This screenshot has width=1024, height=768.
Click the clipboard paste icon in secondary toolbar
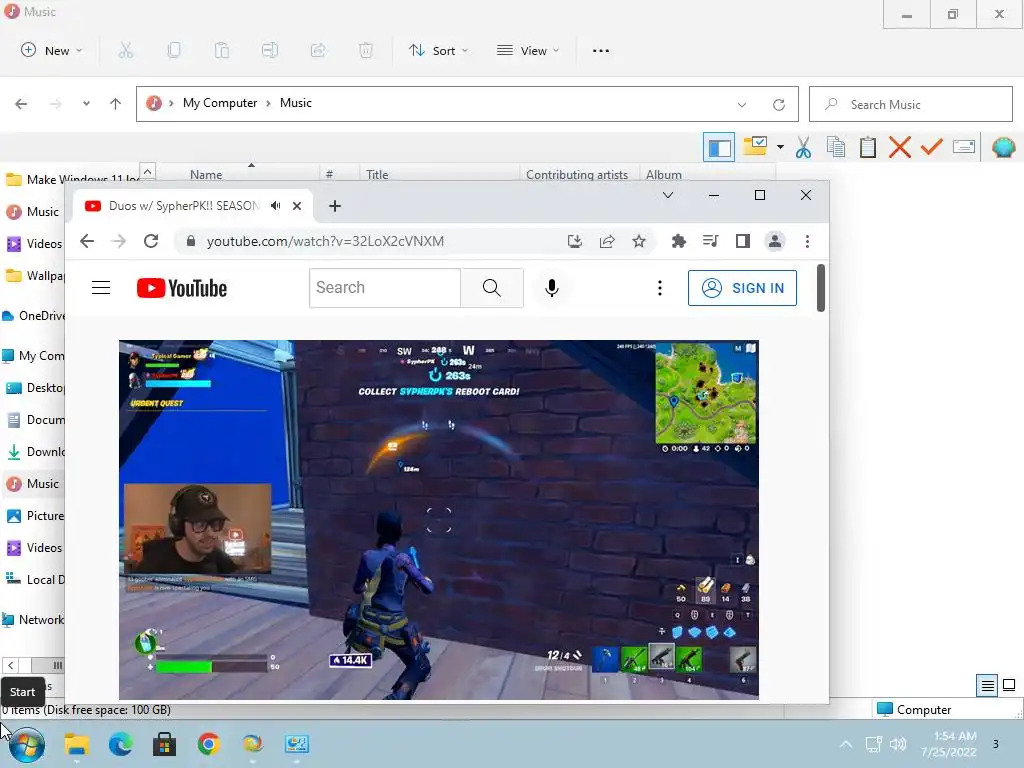[868, 147]
